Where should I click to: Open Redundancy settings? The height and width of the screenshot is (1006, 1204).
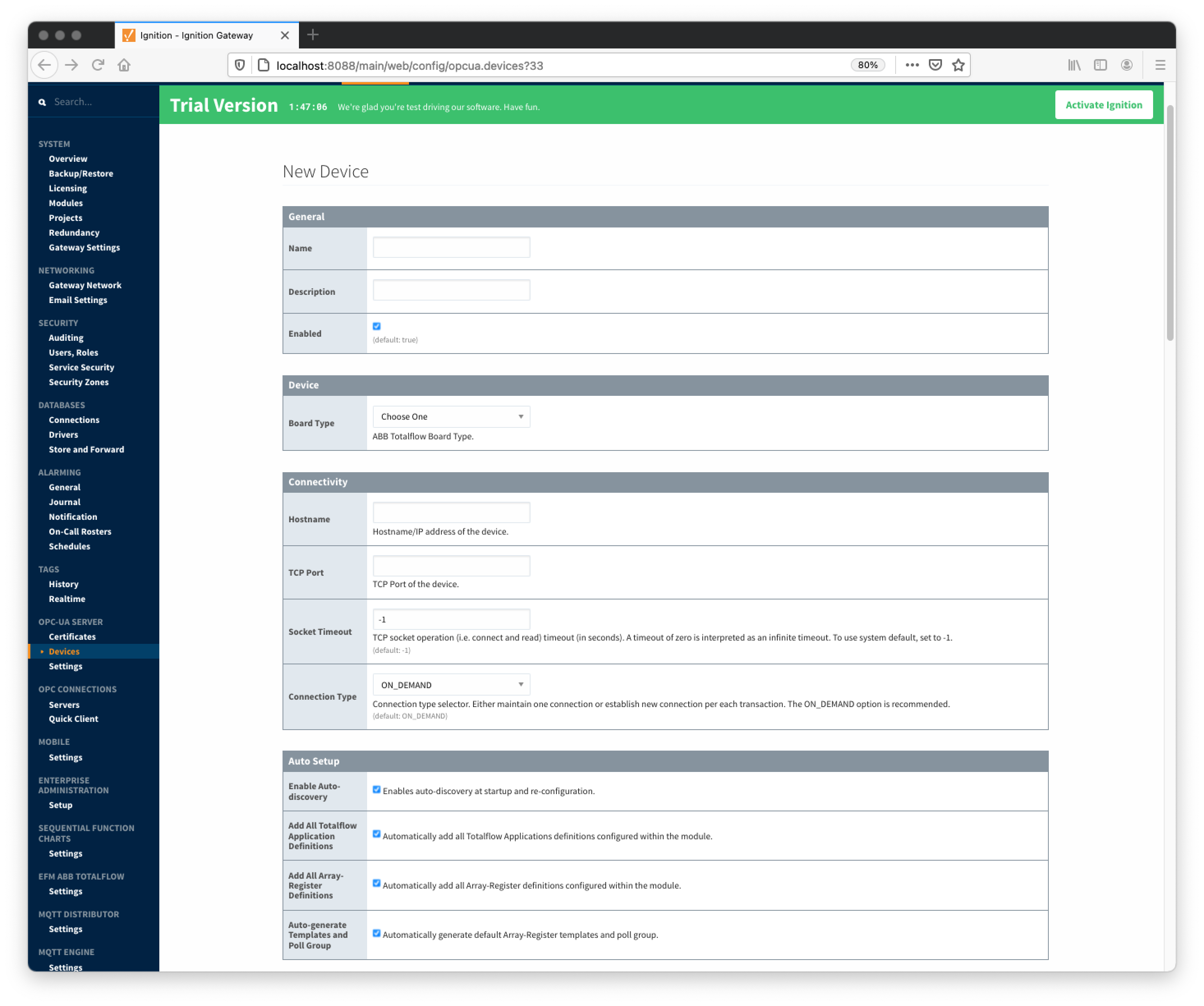74,233
